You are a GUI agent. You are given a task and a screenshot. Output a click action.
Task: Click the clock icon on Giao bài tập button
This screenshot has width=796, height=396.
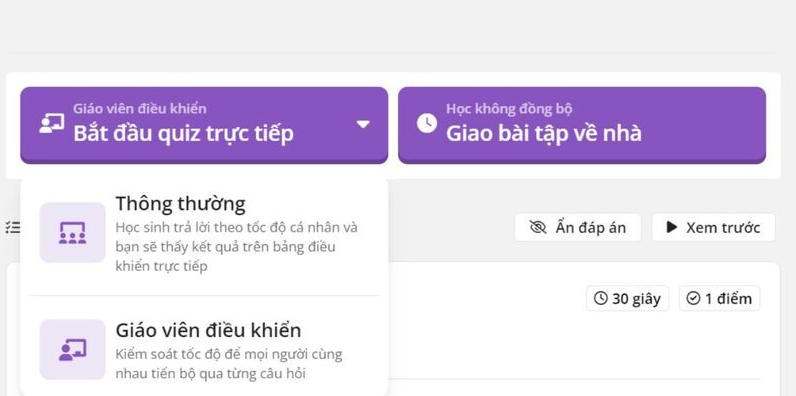427,123
